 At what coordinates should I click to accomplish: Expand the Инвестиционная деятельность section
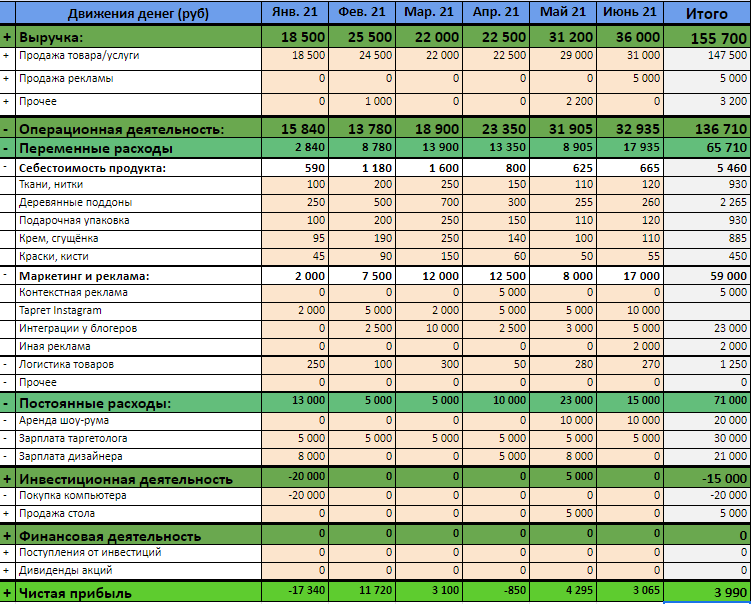pyautogui.click(x=7, y=479)
